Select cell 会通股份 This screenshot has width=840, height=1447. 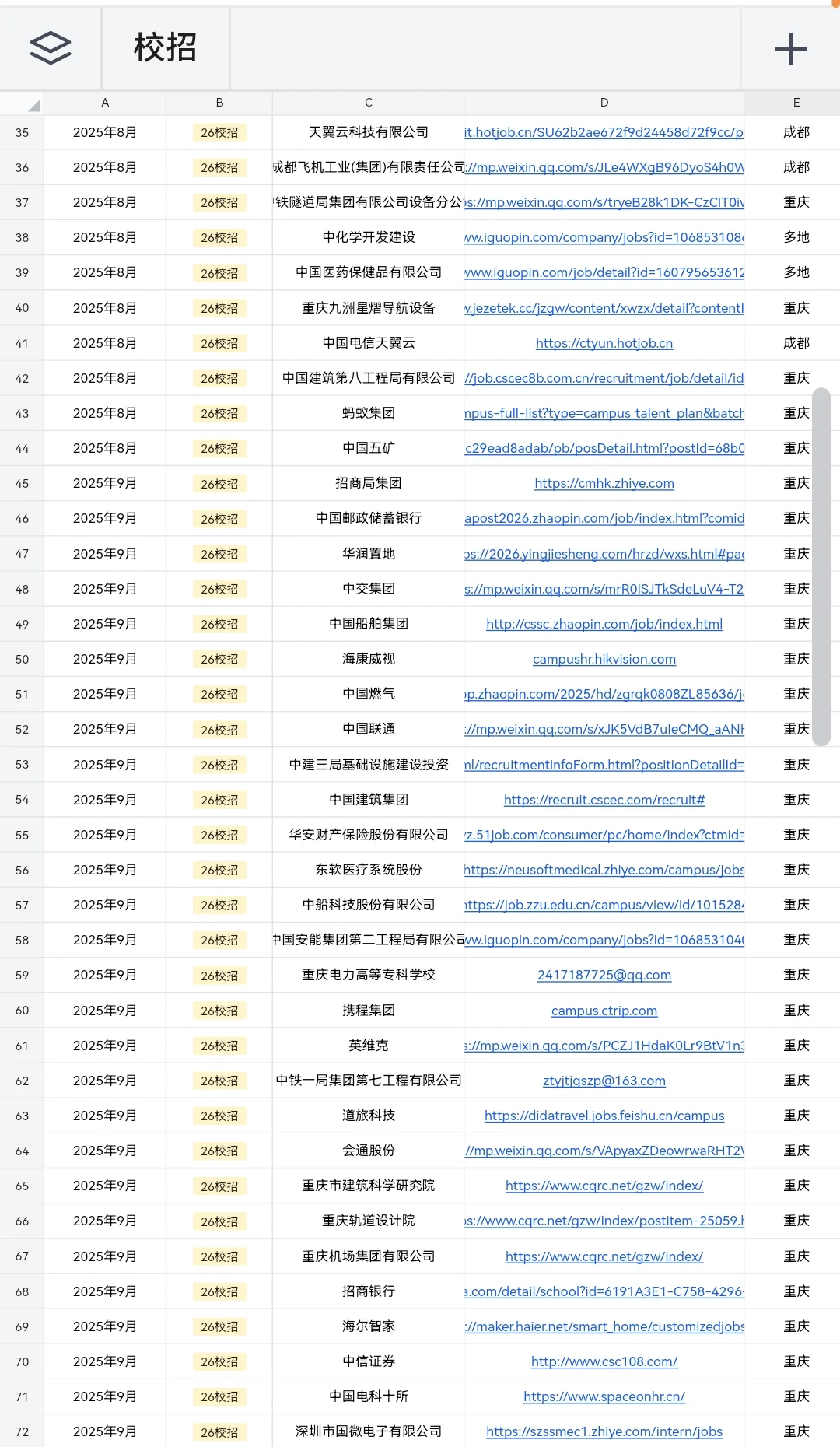tap(369, 1151)
